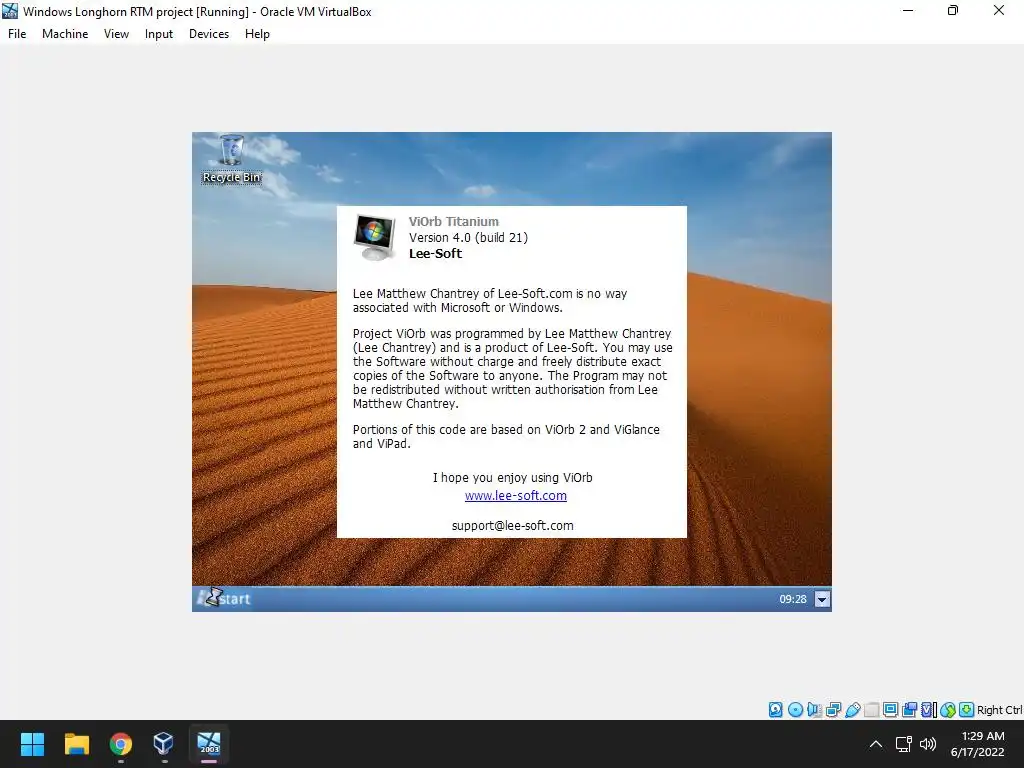Click the guest clock showing 09:28
The height and width of the screenshot is (768, 1024).
click(x=793, y=599)
